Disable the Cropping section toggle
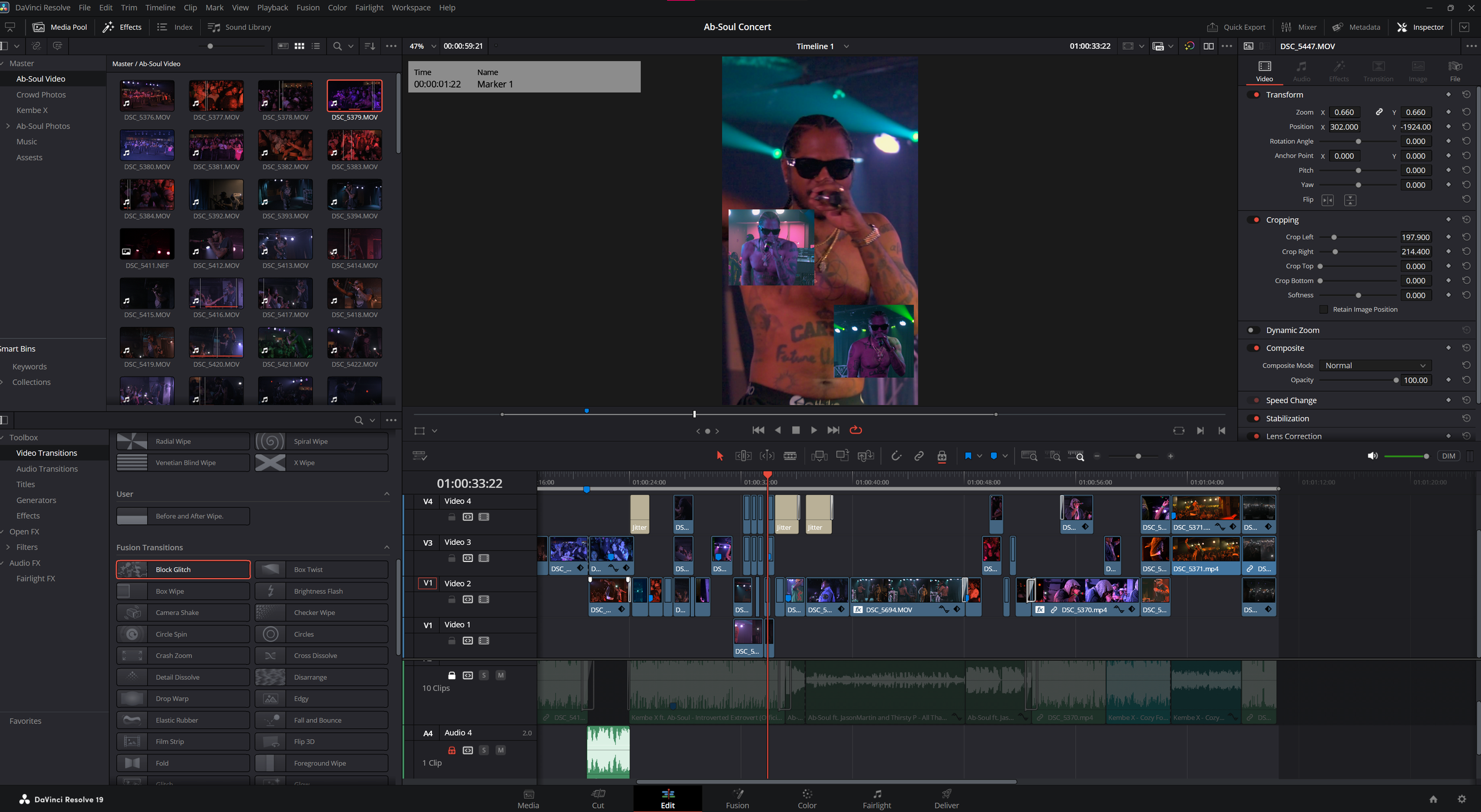The width and height of the screenshot is (1481, 812). click(x=1255, y=219)
